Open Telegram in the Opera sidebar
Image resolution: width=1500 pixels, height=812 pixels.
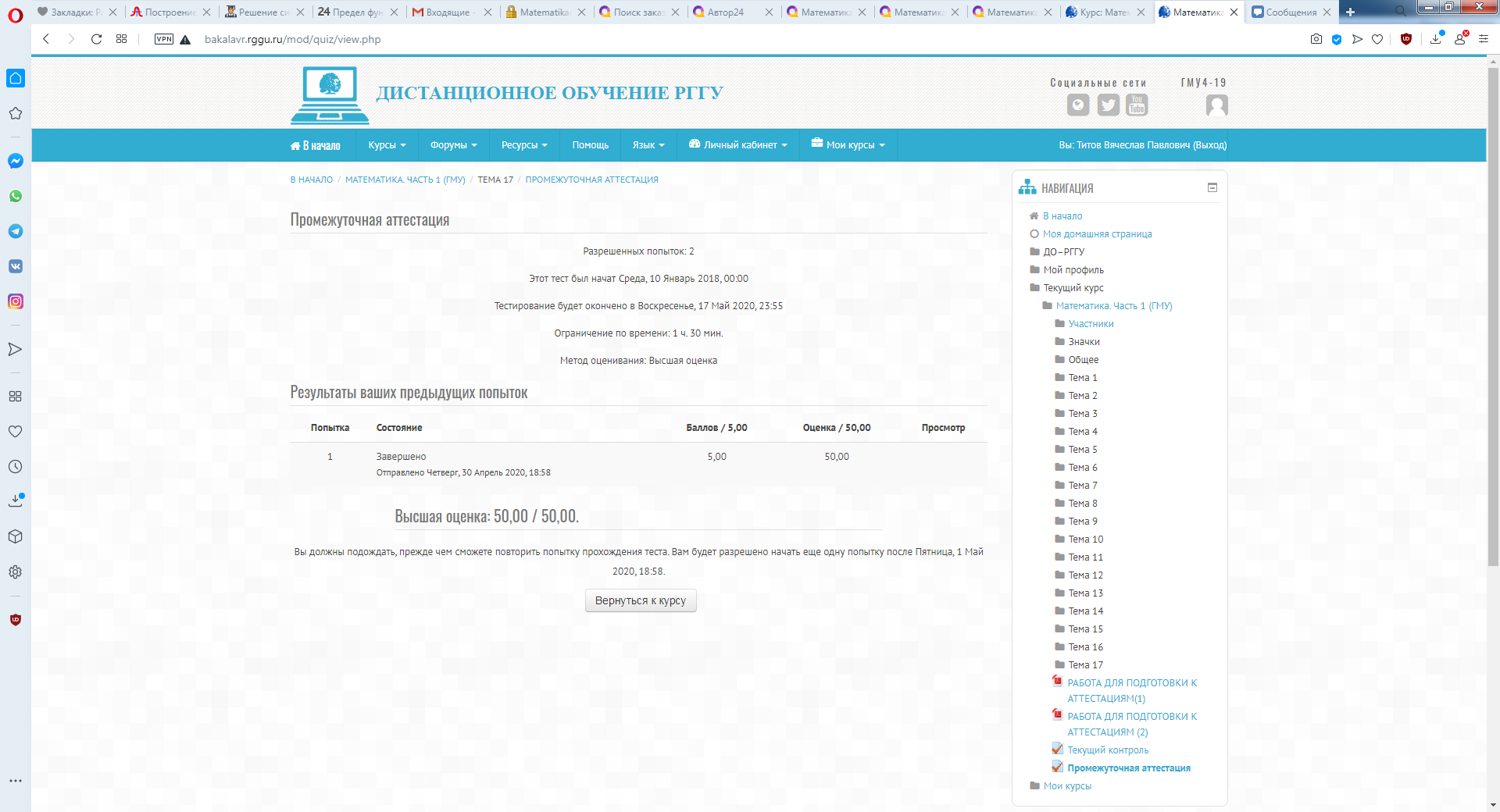16,231
